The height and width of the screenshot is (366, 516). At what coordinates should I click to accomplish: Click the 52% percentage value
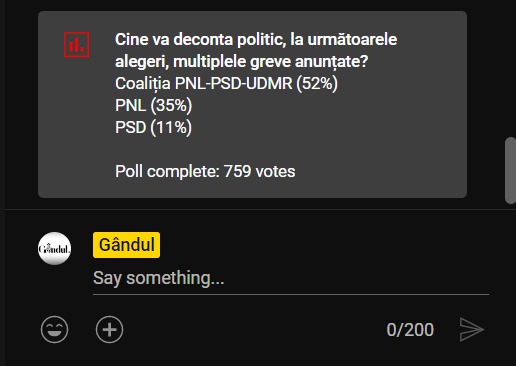point(317,83)
